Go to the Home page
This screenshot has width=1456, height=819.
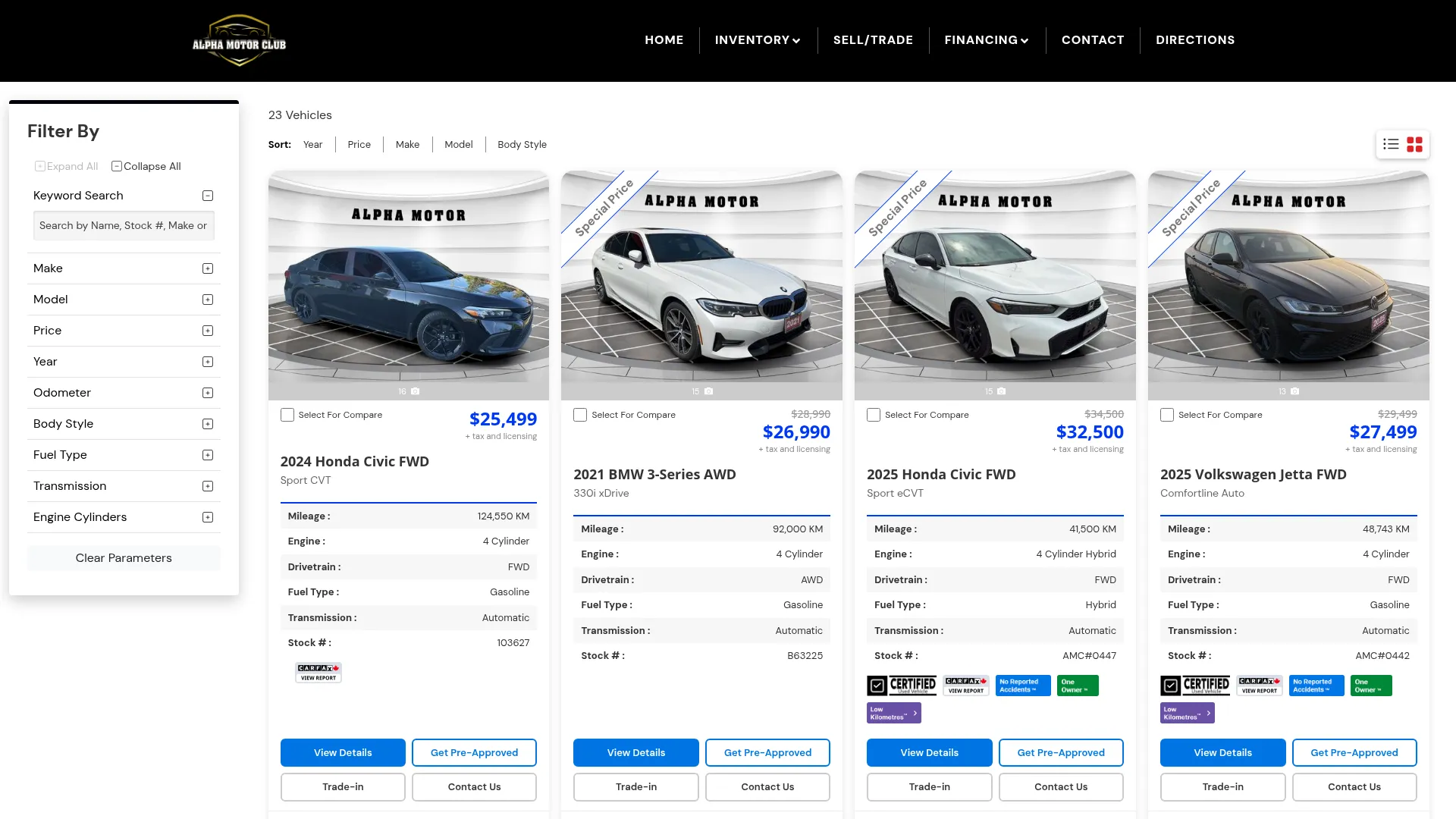664,40
